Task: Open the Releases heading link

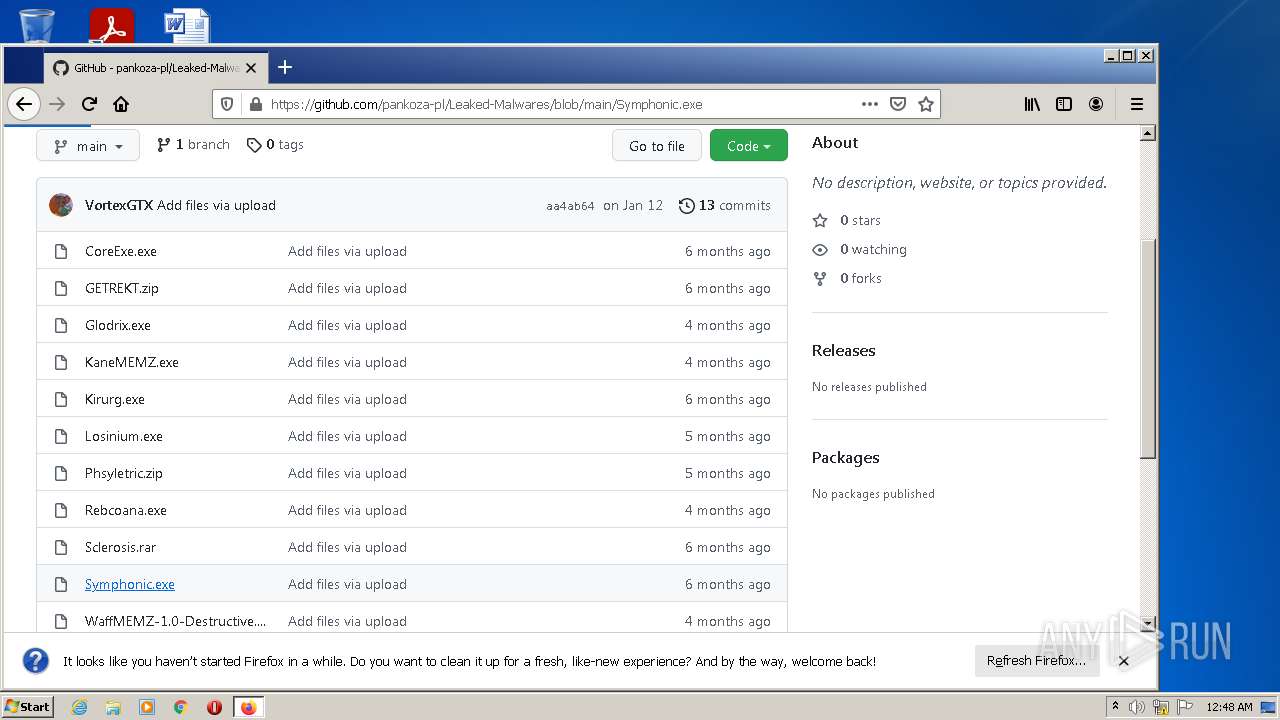Action: (843, 350)
